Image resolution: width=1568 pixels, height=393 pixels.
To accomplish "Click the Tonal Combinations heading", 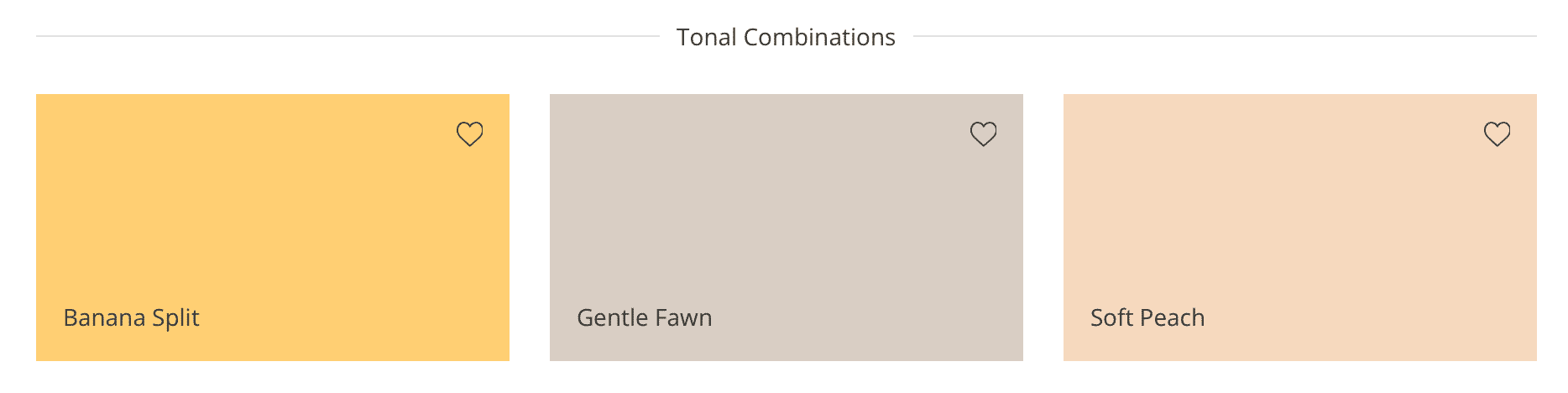I will [786, 37].
